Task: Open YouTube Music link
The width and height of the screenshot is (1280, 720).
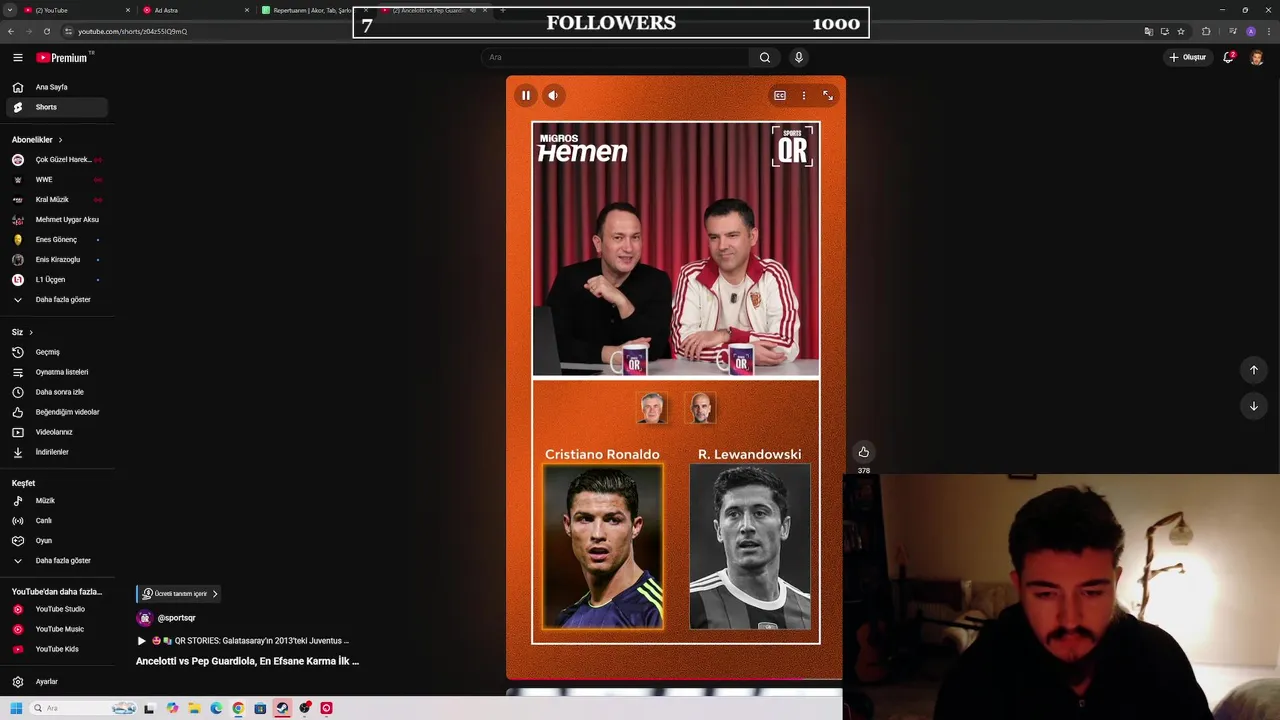Action: click(x=57, y=629)
